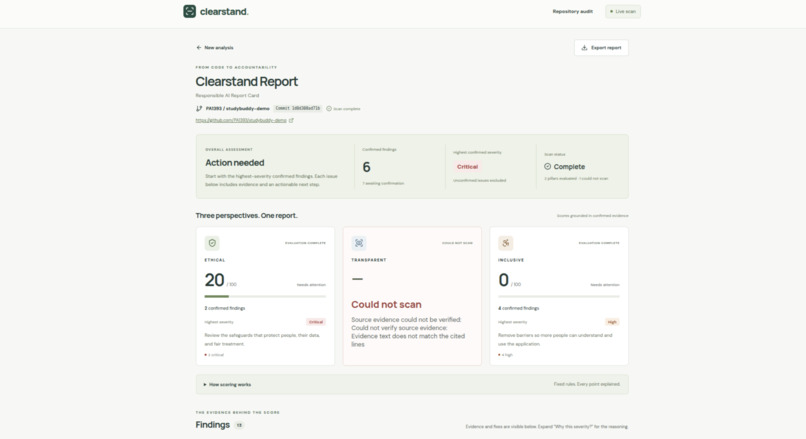Expand the How scoring works section

(412, 385)
